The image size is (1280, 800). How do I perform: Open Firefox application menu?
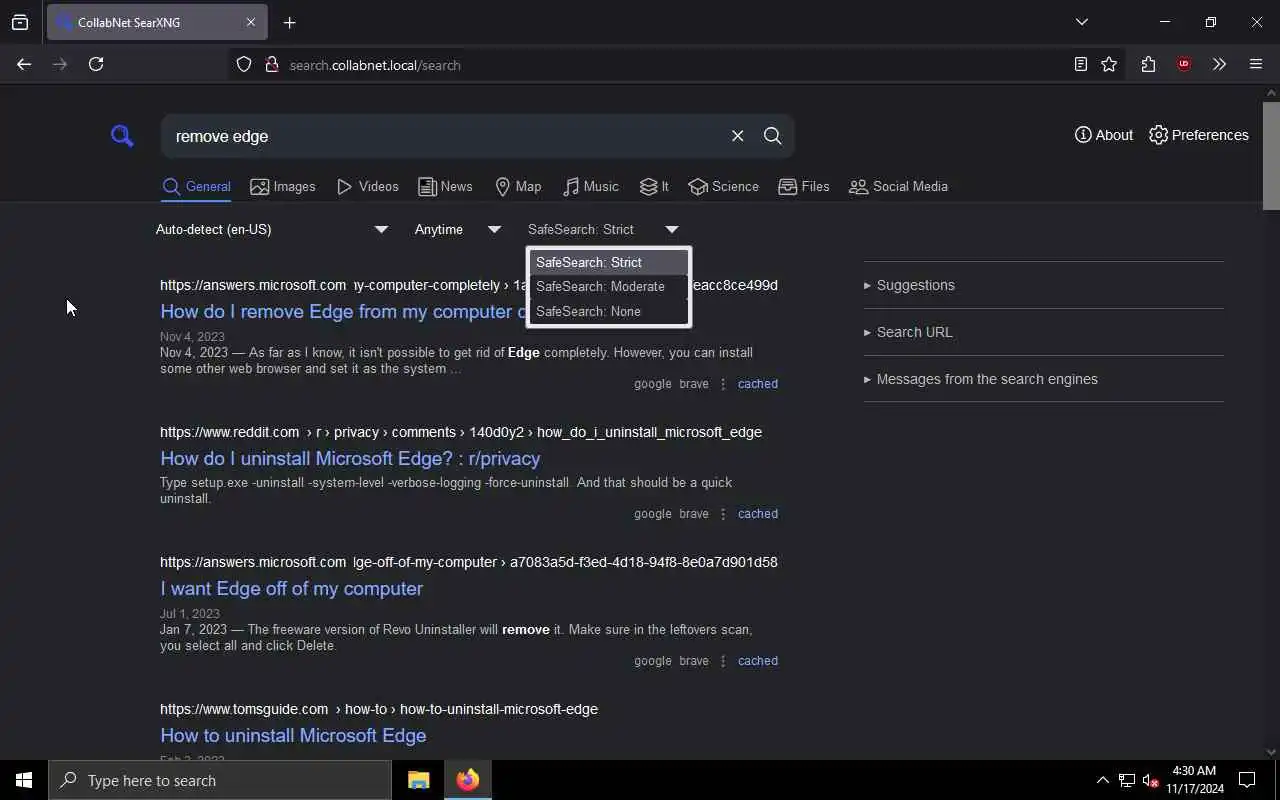click(1256, 64)
